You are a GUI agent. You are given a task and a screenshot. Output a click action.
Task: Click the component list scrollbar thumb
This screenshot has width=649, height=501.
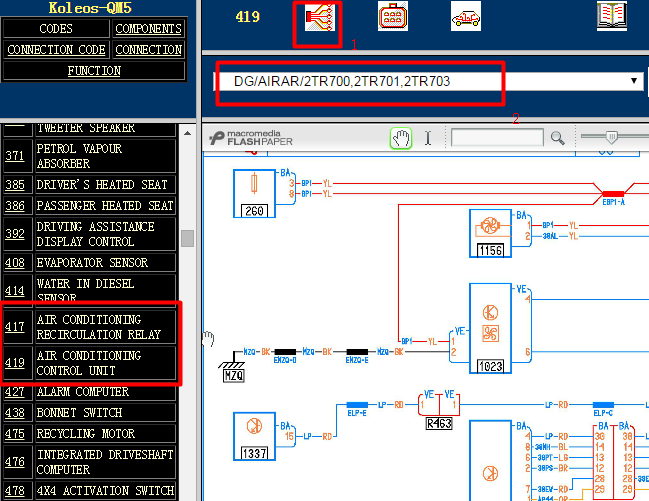pyautogui.click(x=187, y=238)
